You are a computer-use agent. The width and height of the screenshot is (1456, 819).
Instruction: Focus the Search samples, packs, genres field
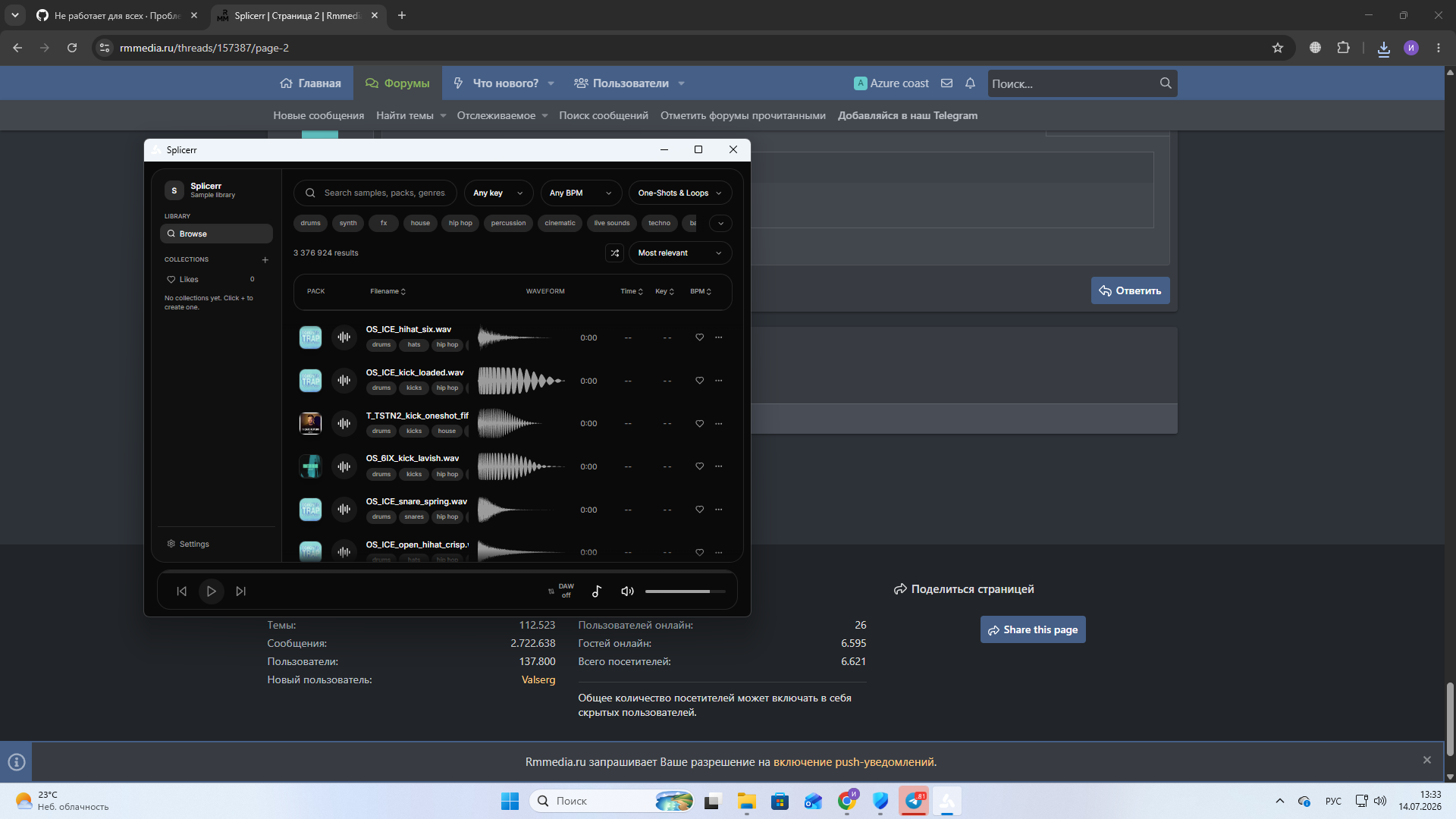click(375, 193)
